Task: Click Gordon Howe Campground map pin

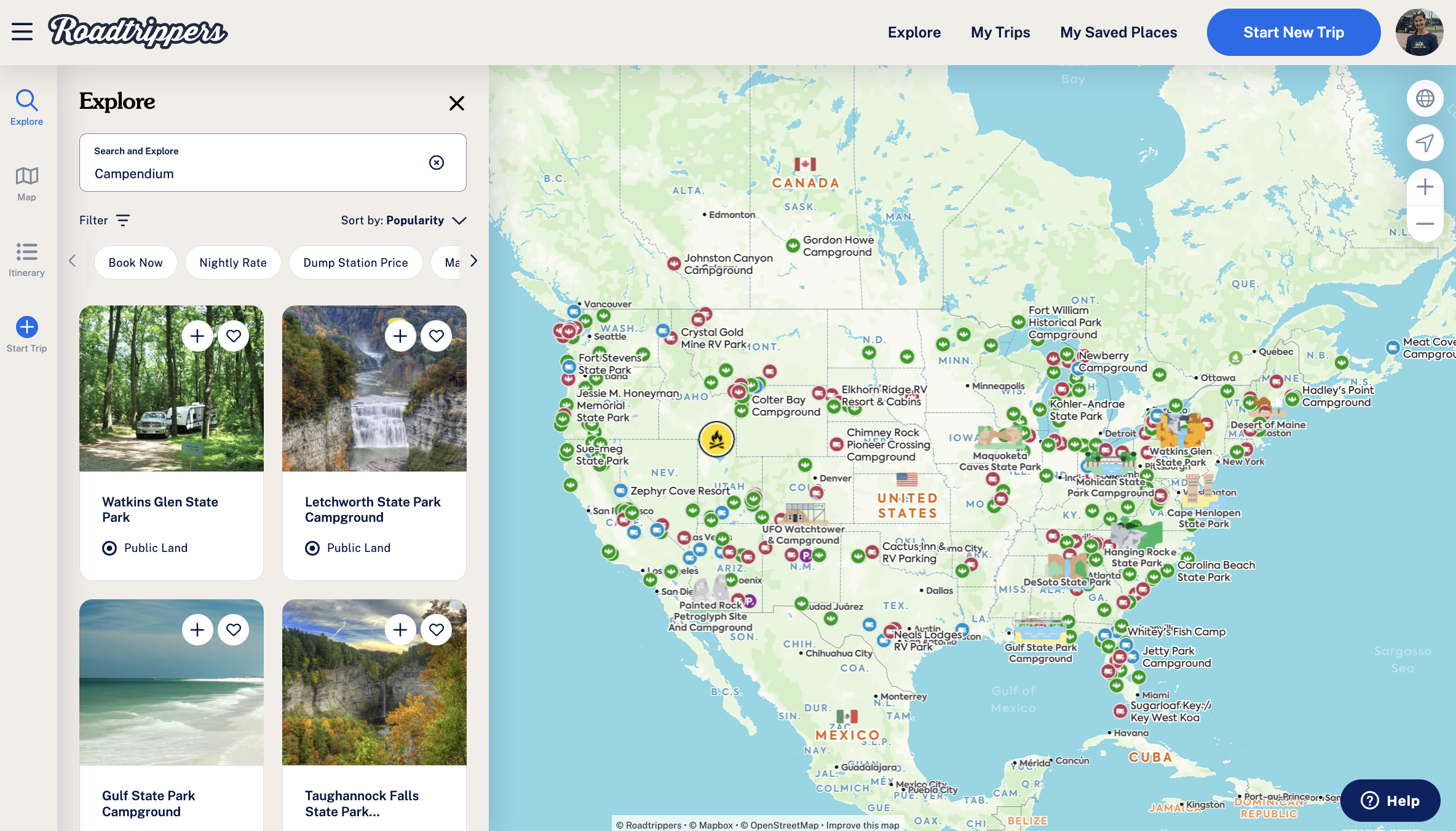Action: click(x=793, y=246)
